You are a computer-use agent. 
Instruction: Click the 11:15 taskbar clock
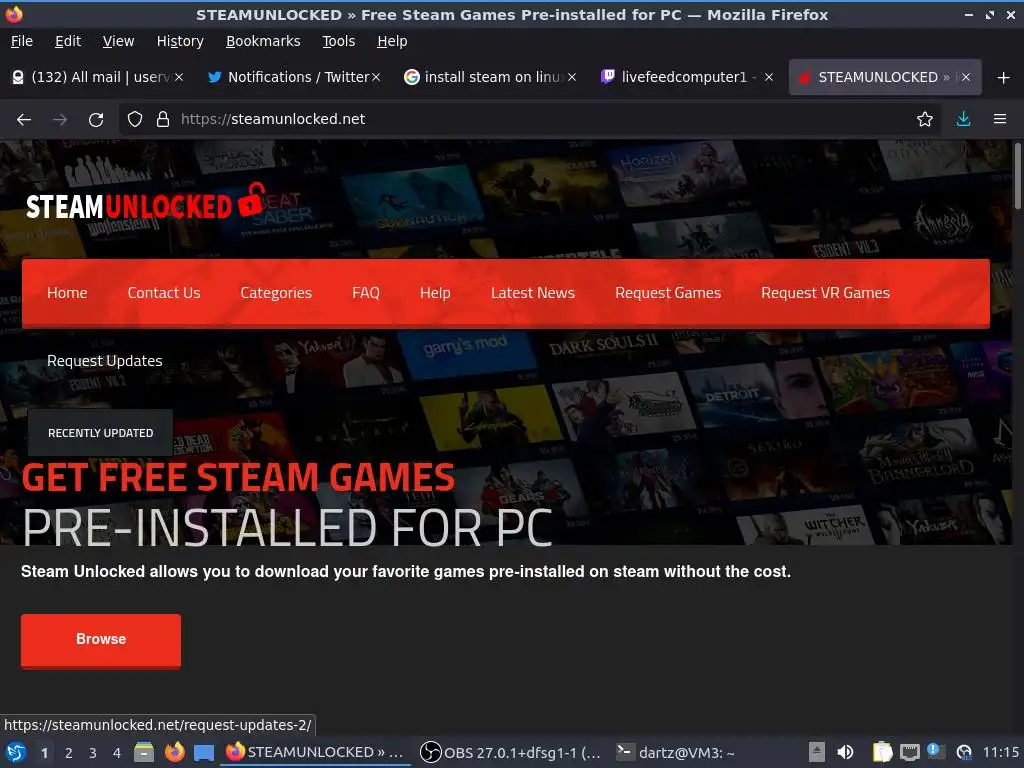1000,752
